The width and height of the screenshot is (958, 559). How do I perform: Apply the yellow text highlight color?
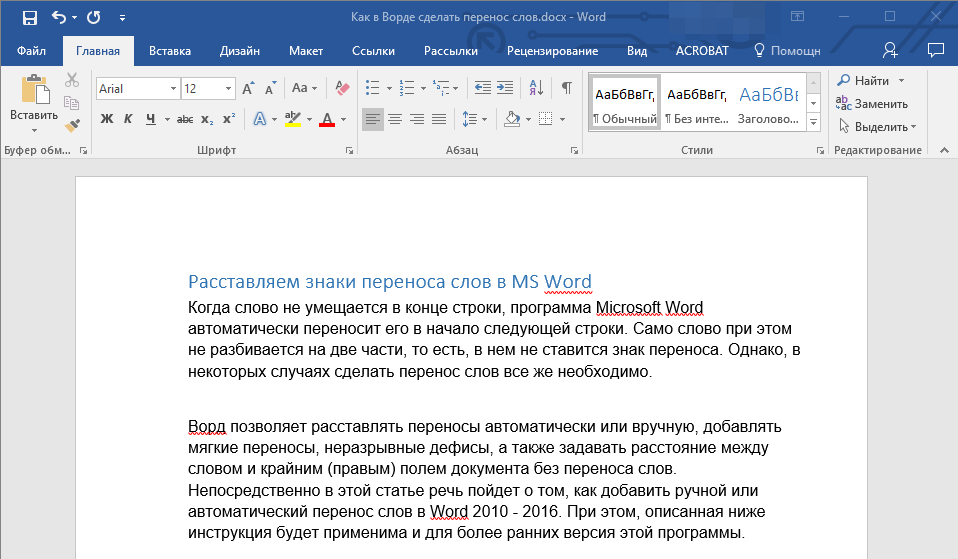(293, 119)
